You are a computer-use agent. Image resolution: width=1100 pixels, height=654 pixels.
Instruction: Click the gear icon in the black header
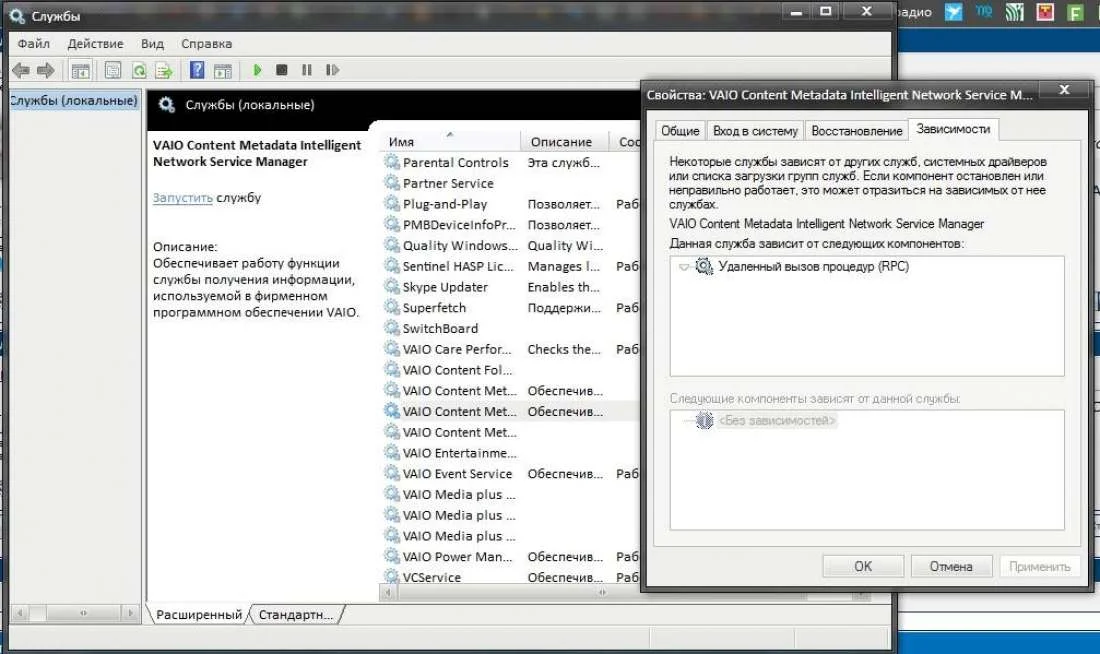[166, 105]
